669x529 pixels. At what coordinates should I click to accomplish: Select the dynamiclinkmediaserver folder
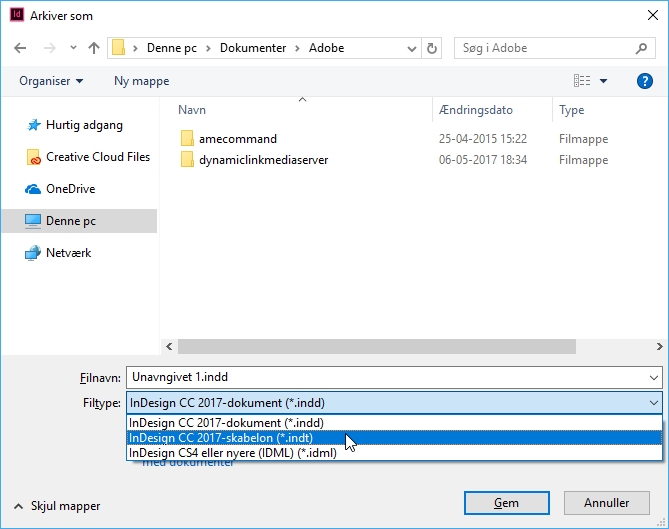coord(263,160)
